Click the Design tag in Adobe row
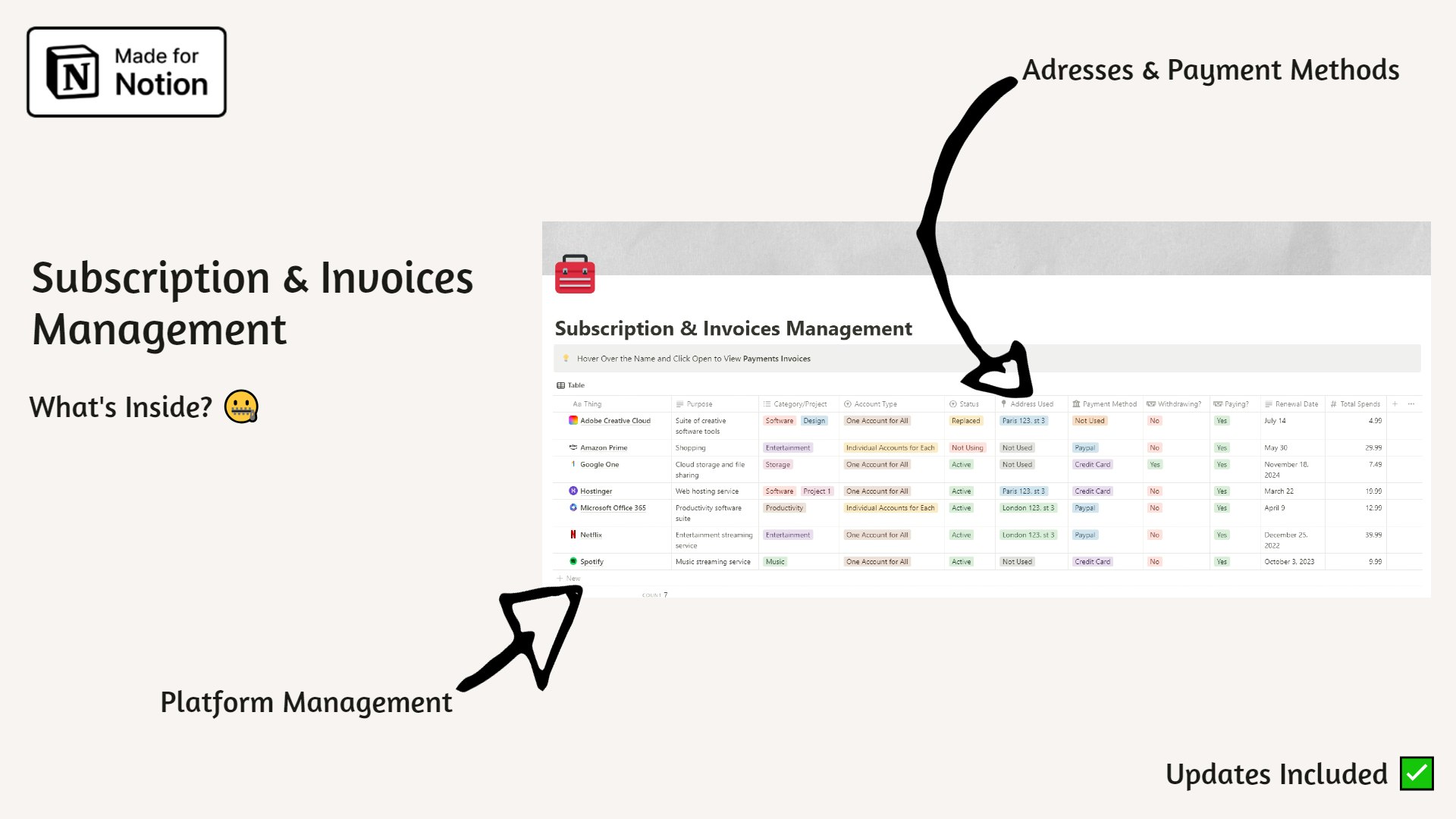This screenshot has height=819, width=1456. 814,421
